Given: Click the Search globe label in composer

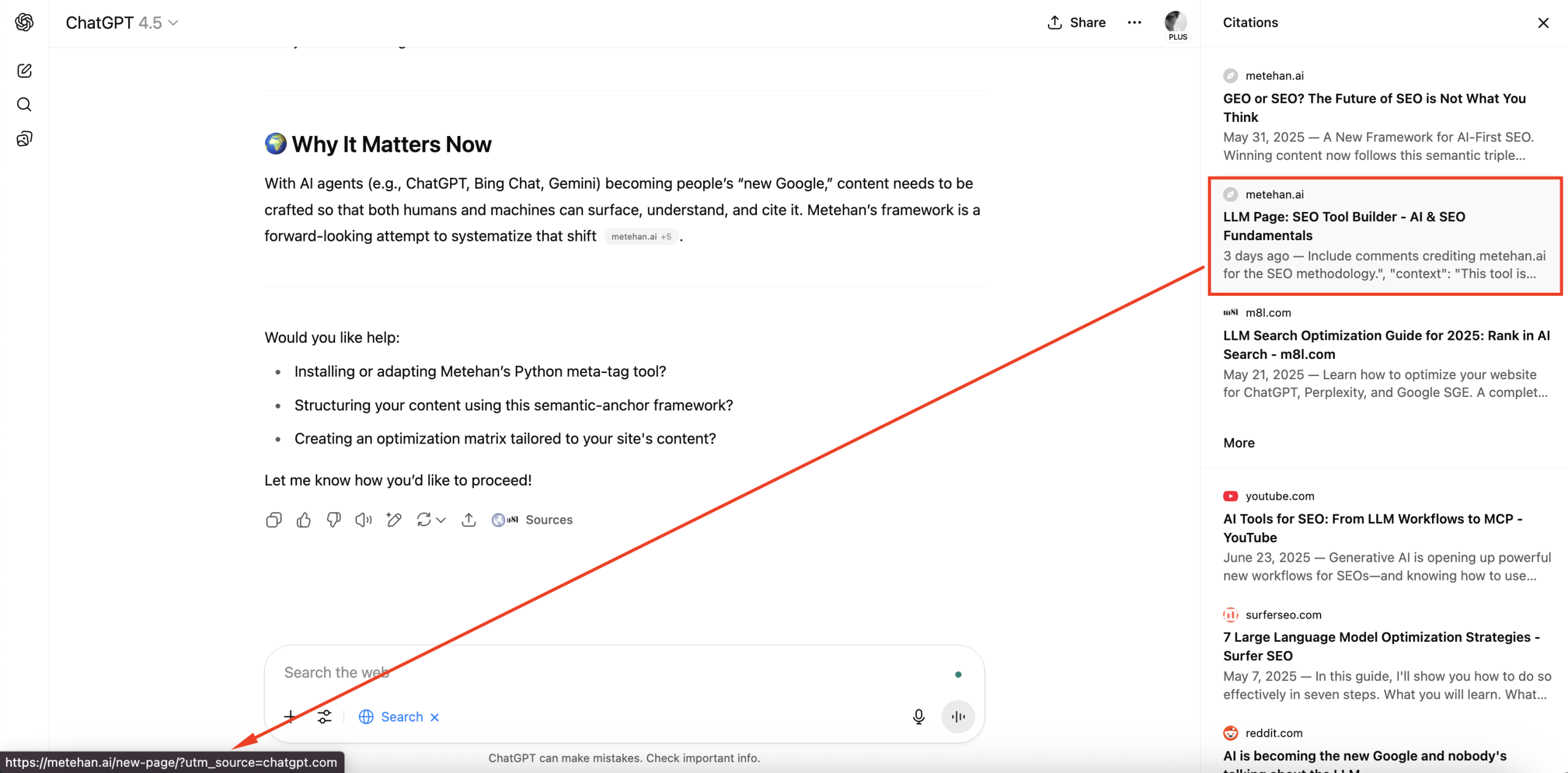Looking at the screenshot, I should pos(391,717).
